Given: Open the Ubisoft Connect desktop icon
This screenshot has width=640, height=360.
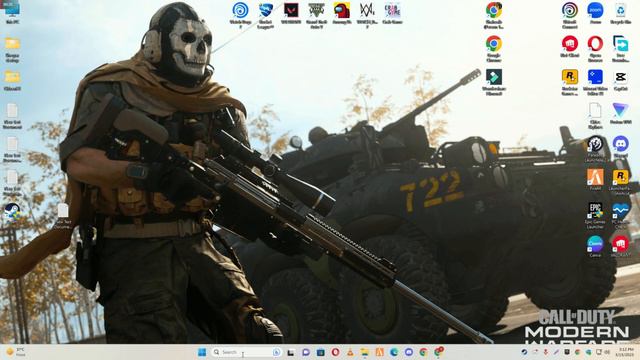Looking at the screenshot, I should [x=569, y=15].
